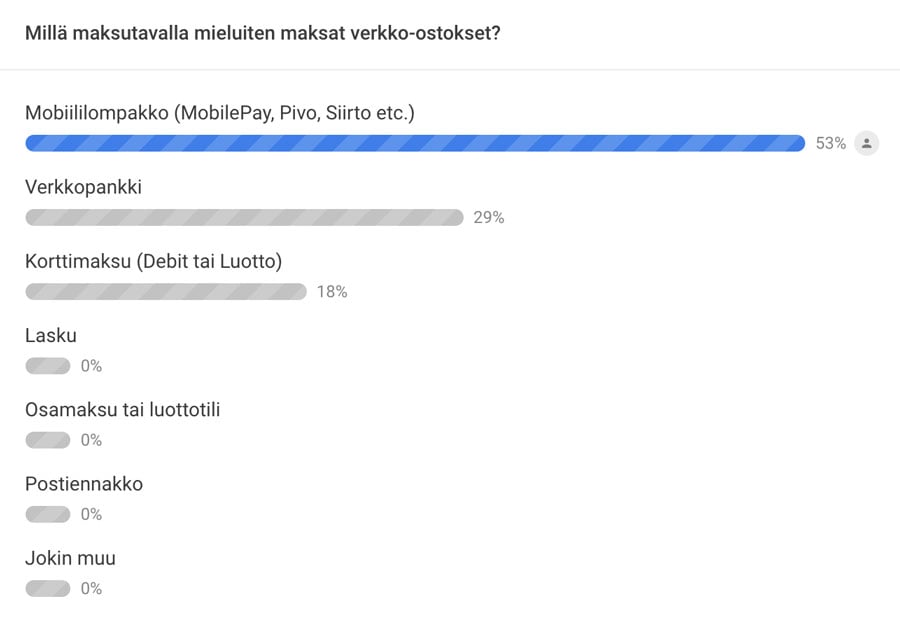Click the short Lasku 0% bar

pos(48,366)
